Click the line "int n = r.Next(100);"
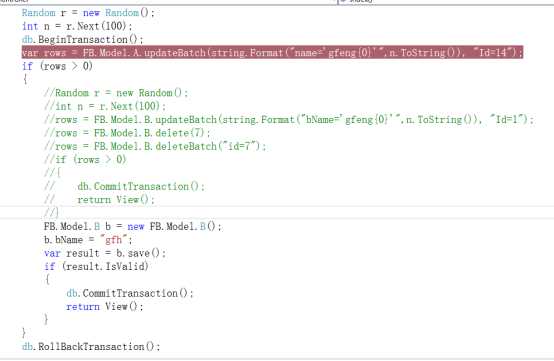The height and width of the screenshot is (361, 554). [77, 26]
